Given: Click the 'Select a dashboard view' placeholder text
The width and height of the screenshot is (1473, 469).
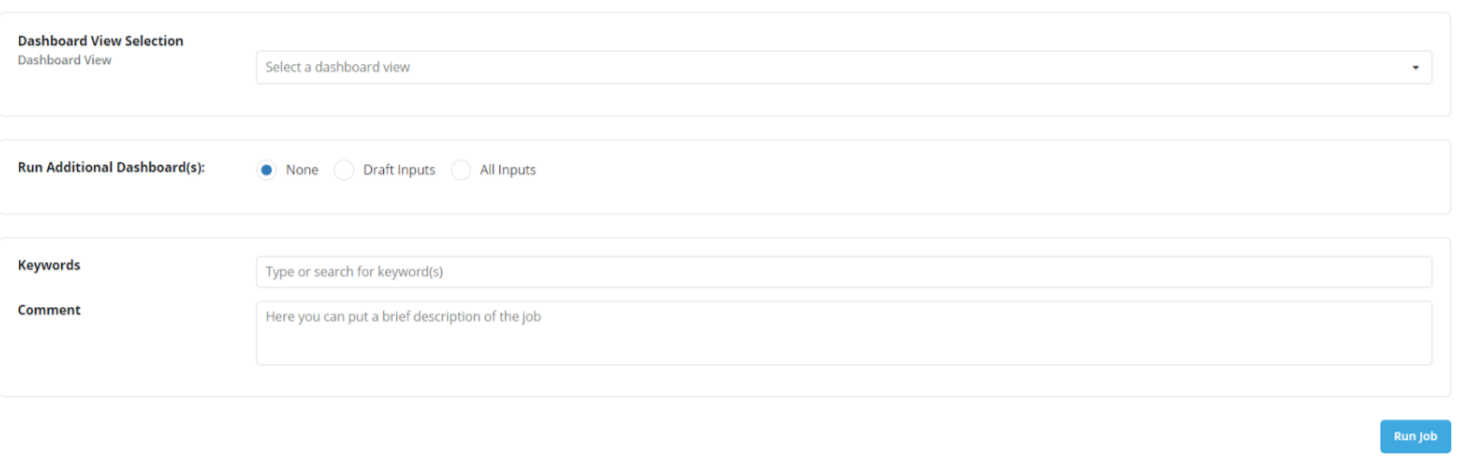Looking at the screenshot, I should point(338,67).
